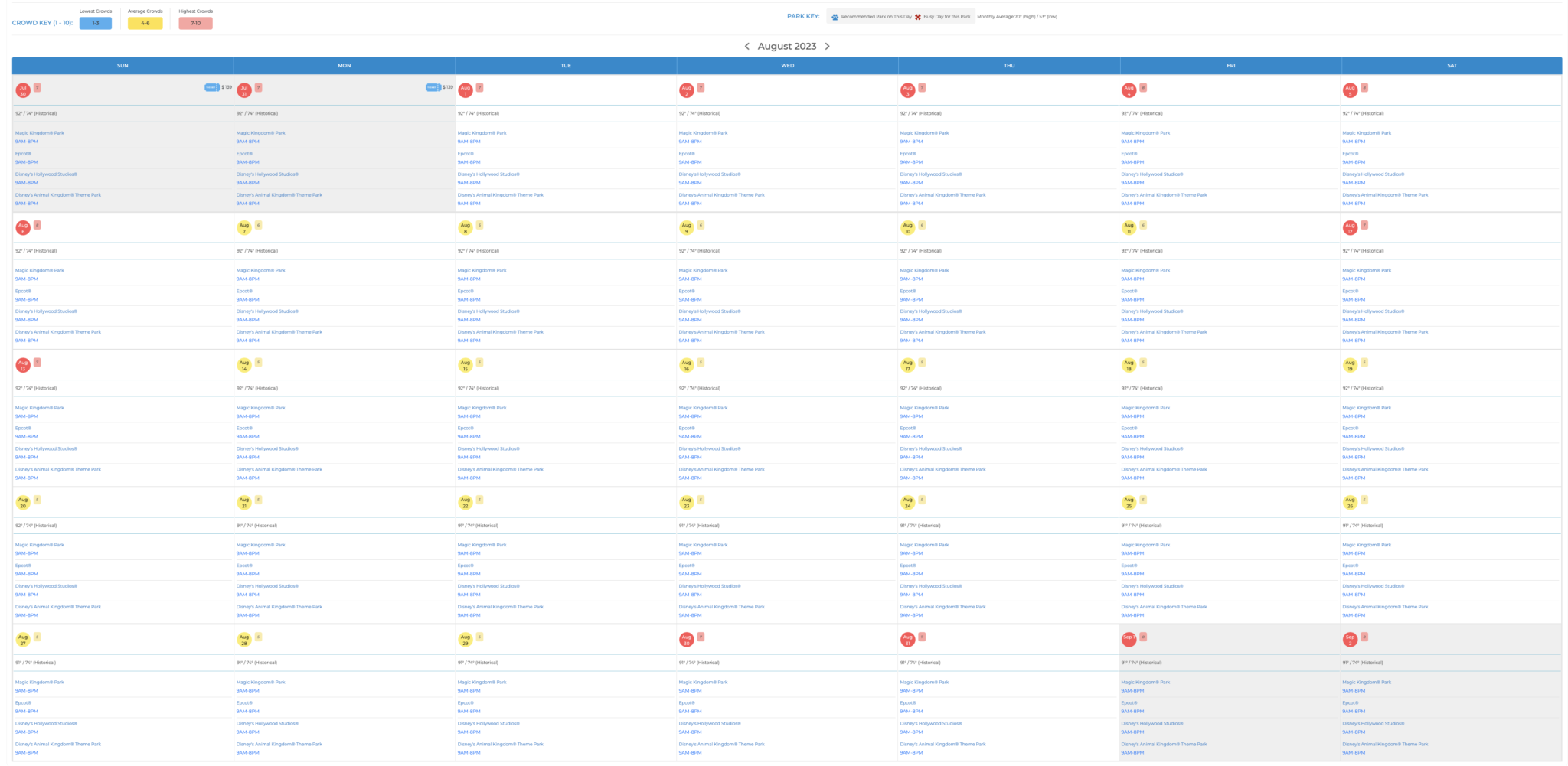Click the yellow Average Crowds 4-6 swatch

pyautogui.click(x=145, y=23)
